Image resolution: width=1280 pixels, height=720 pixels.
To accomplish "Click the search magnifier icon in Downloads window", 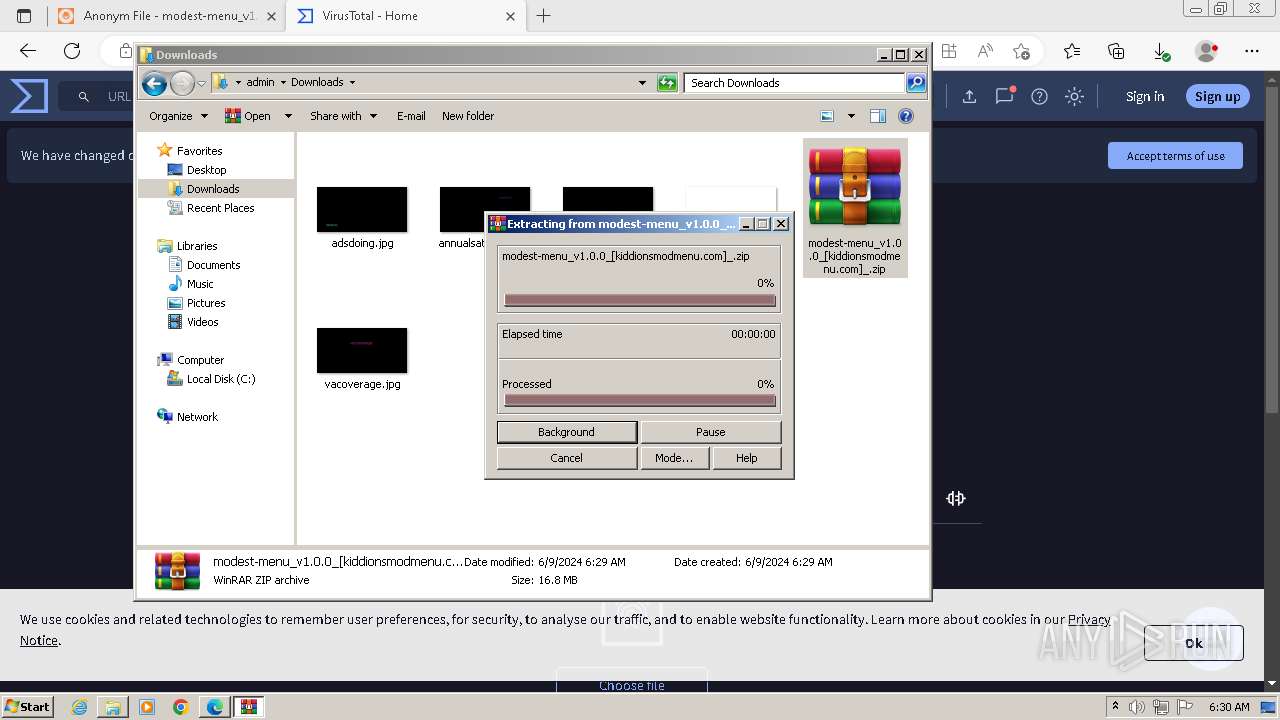I will 916,83.
